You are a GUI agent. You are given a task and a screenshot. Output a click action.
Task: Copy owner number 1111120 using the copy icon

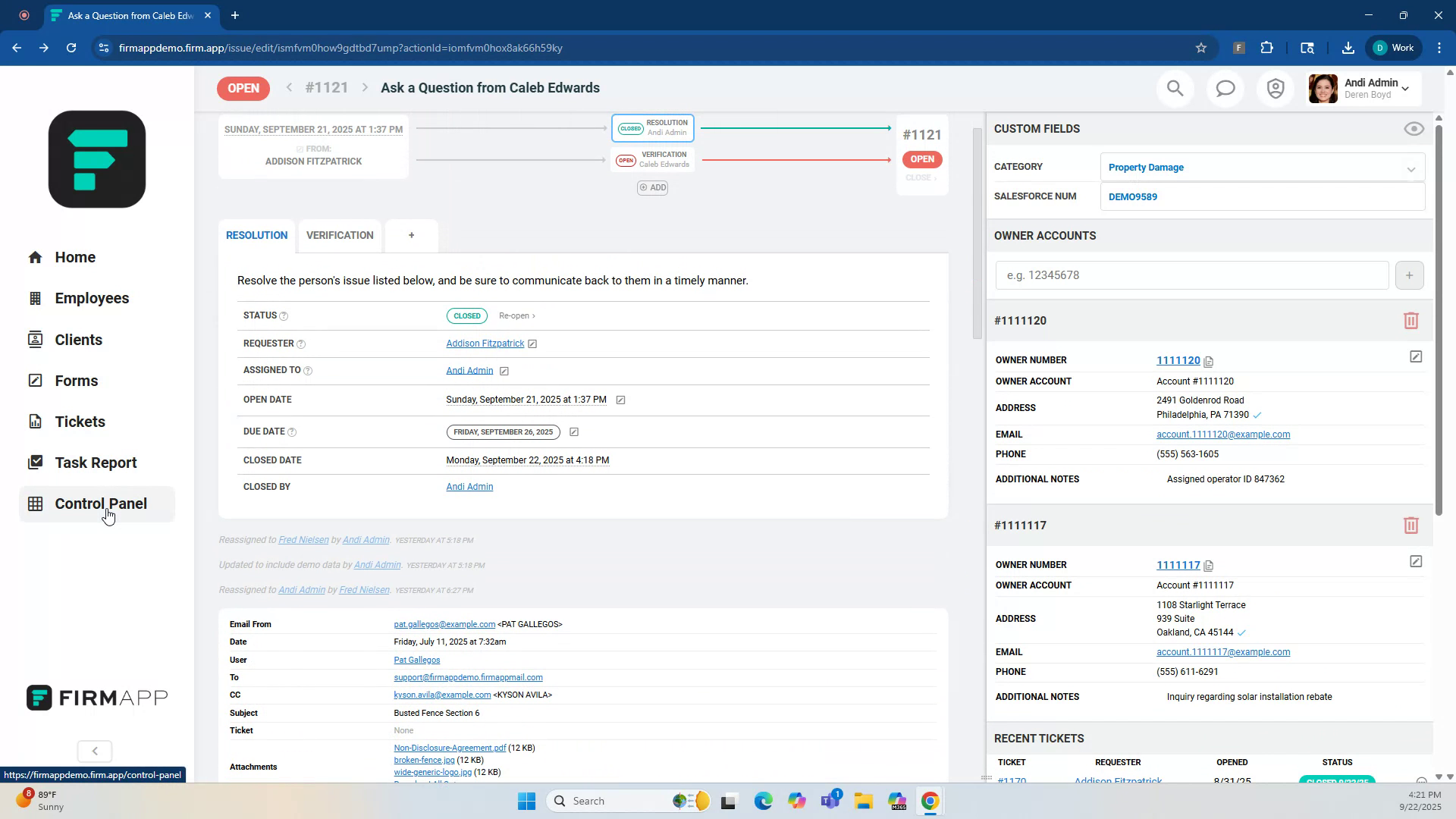pos(1208,362)
